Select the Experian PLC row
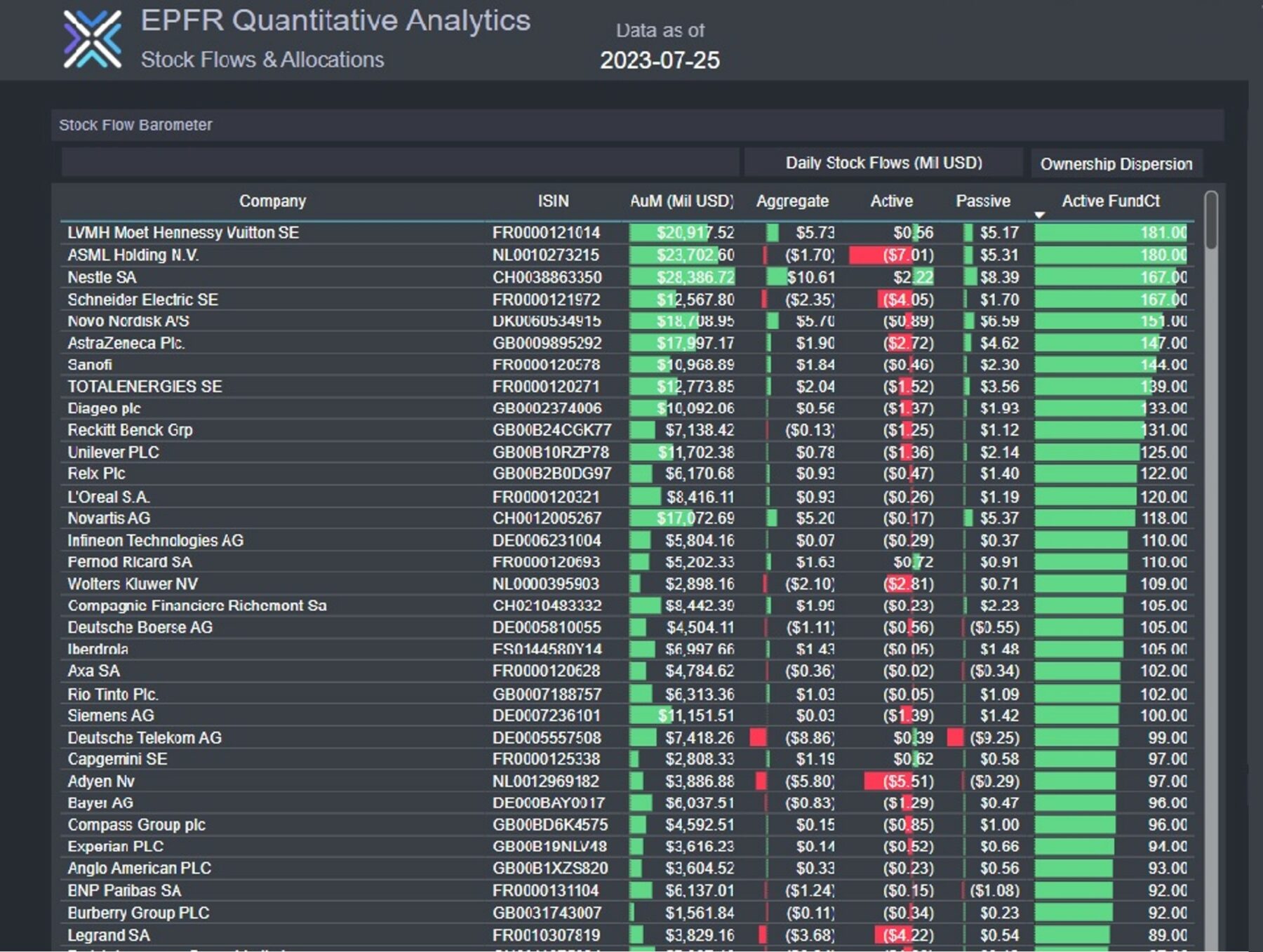 pyautogui.click(x=627, y=847)
